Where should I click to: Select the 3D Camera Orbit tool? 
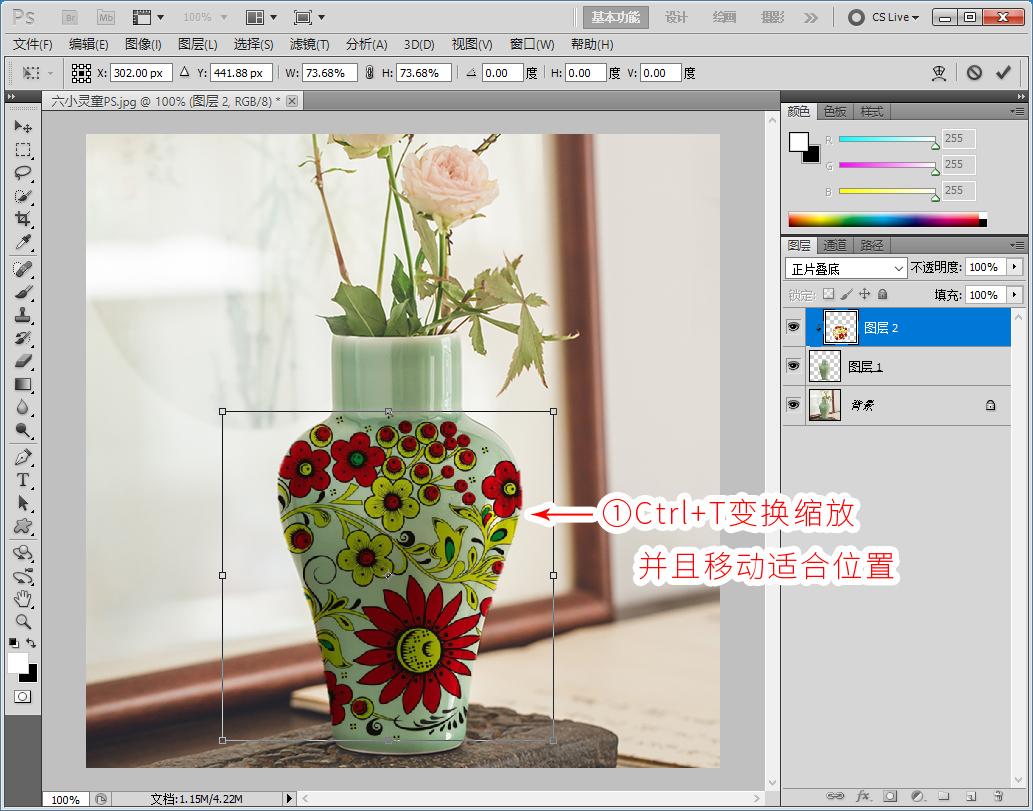point(23,576)
